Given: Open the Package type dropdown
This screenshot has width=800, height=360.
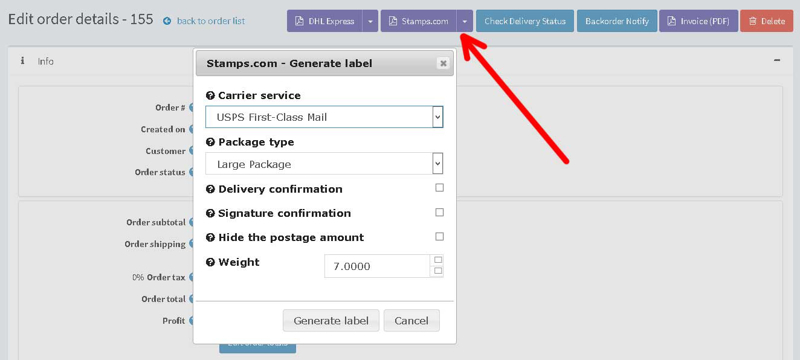Looking at the screenshot, I should (x=324, y=164).
